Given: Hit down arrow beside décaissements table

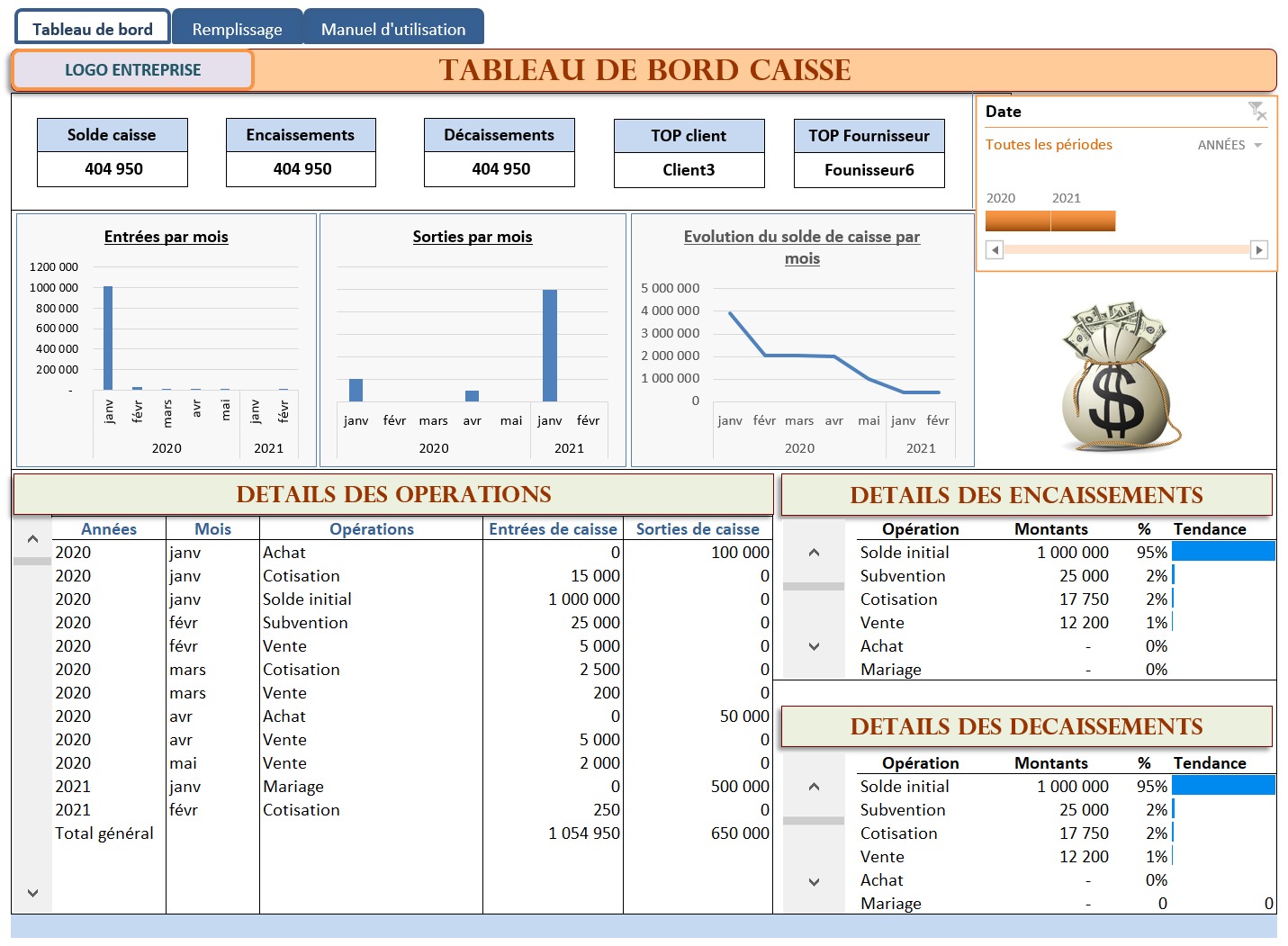Looking at the screenshot, I should (814, 882).
